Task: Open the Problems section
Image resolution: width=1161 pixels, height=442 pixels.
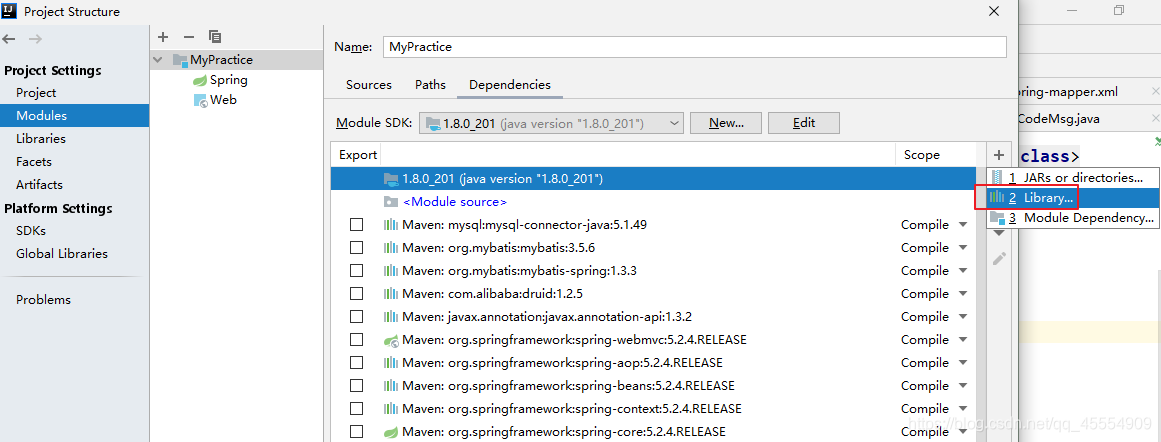Action: click(x=44, y=299)
